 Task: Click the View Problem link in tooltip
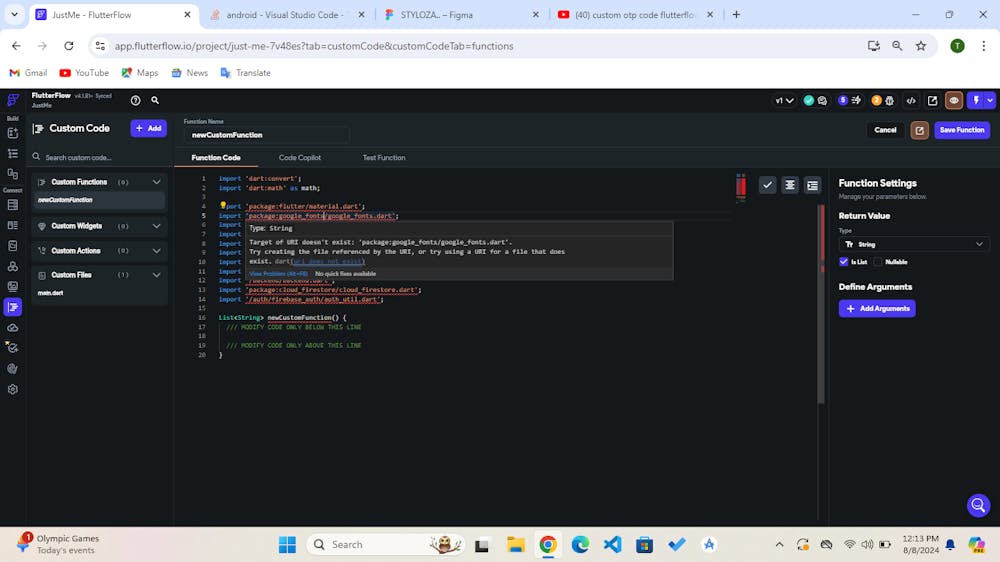(278, 274)
